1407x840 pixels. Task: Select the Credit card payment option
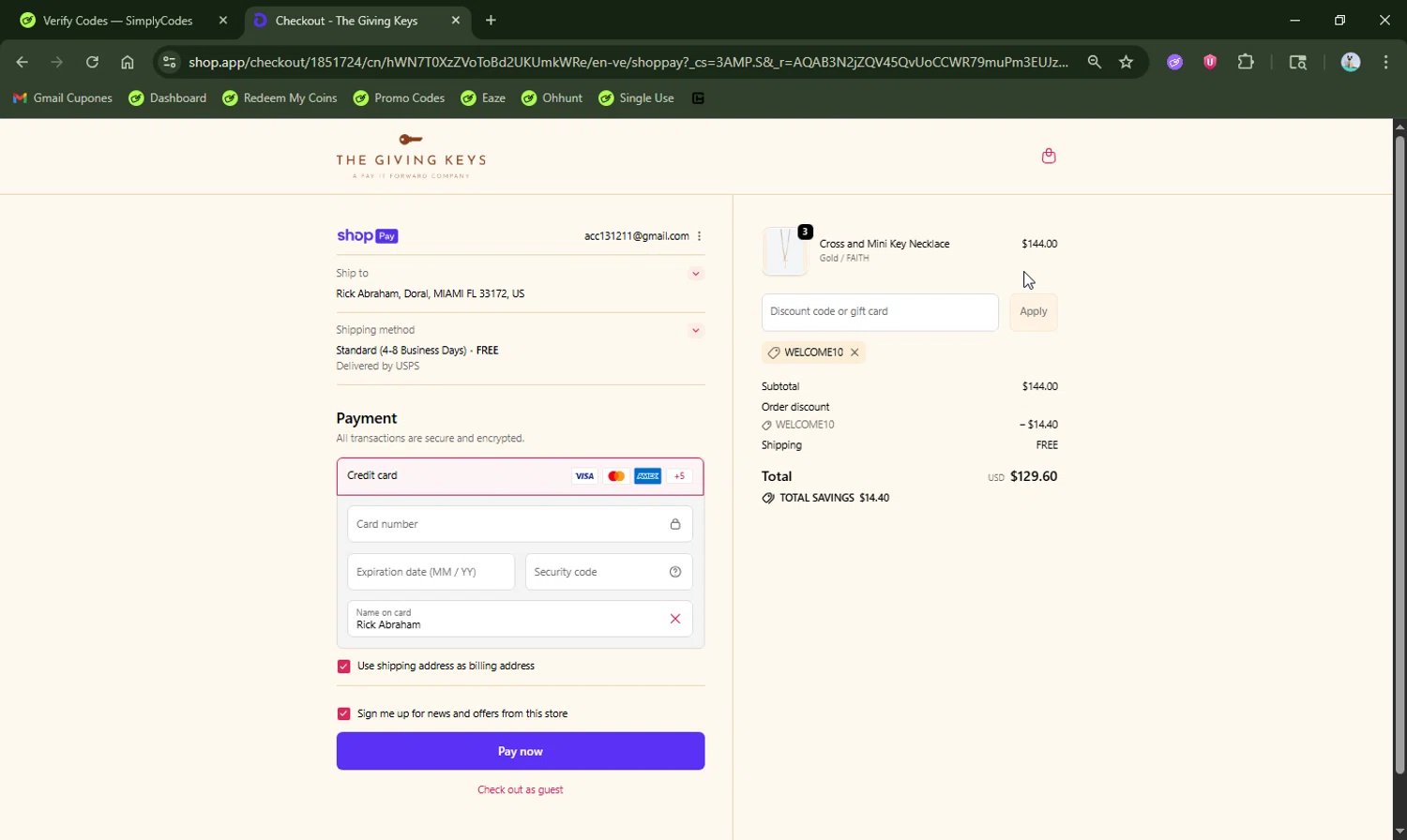521,476
